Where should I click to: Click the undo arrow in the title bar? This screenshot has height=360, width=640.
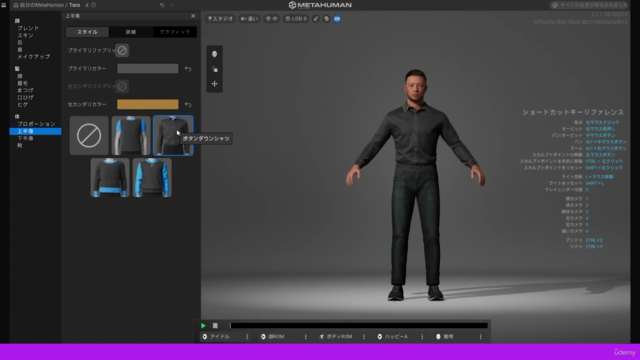pyautogui.click(x=162, y=5)
